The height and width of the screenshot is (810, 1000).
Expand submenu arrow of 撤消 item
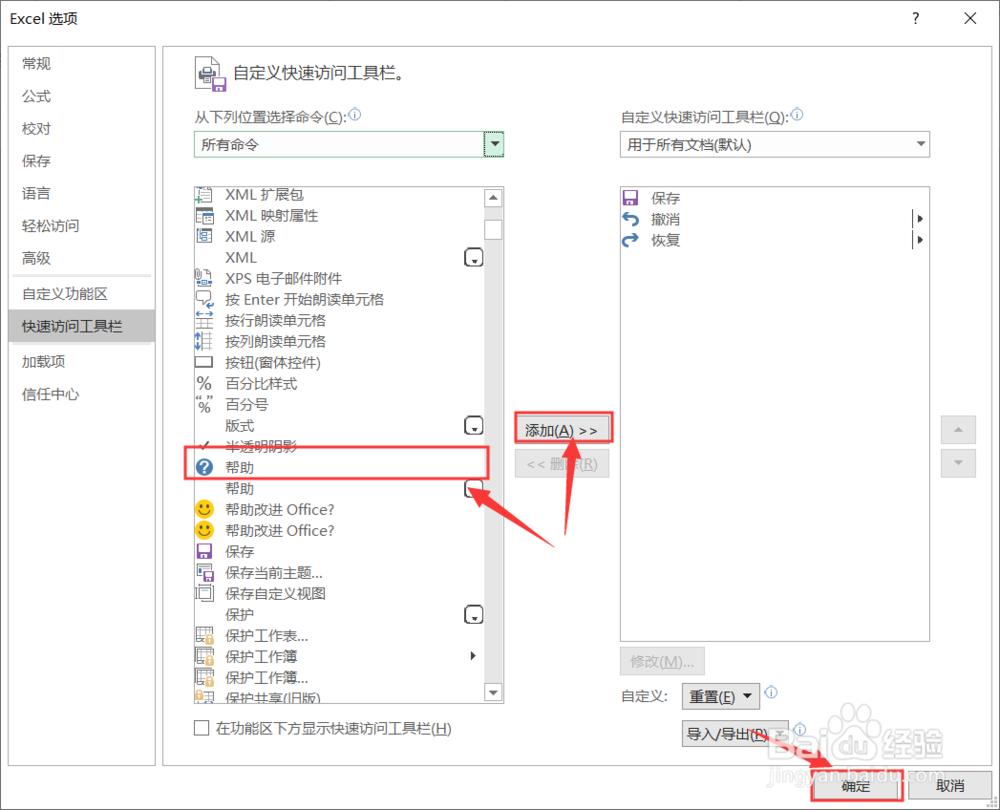click(920, 219)
